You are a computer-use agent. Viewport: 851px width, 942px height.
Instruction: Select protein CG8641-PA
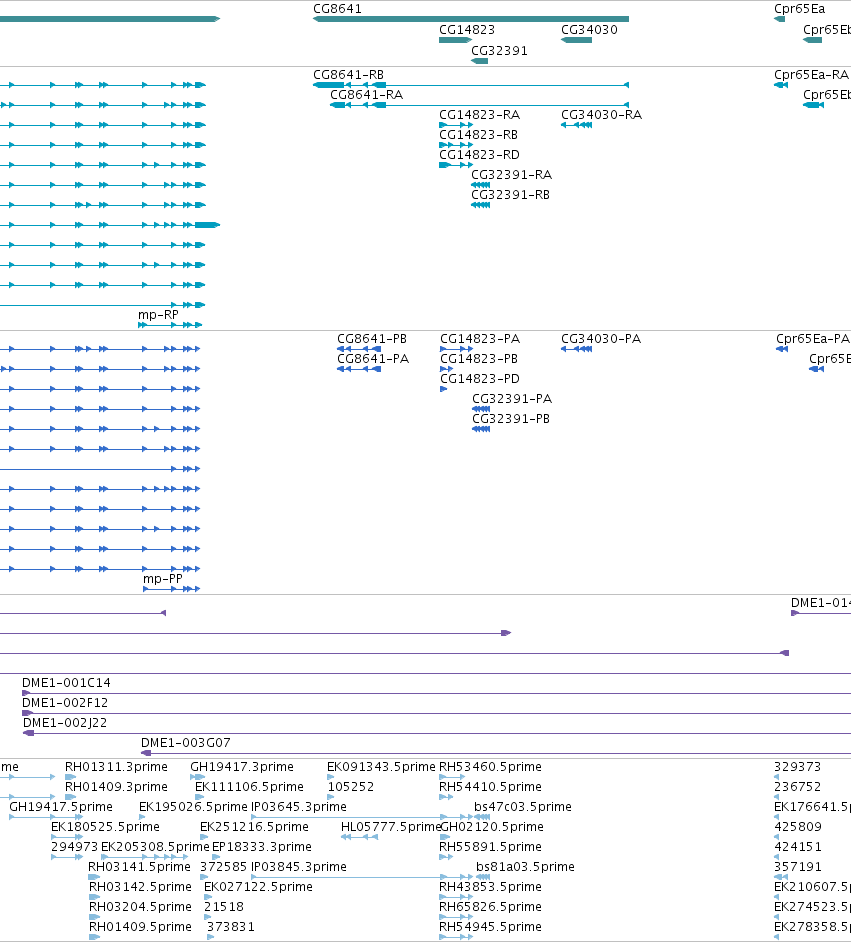click(x=359, y=369)
